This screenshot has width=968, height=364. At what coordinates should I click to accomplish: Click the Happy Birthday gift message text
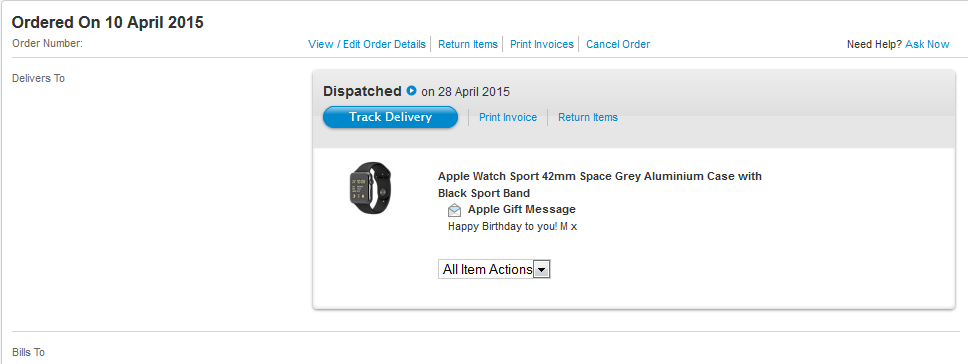[512, 226]
